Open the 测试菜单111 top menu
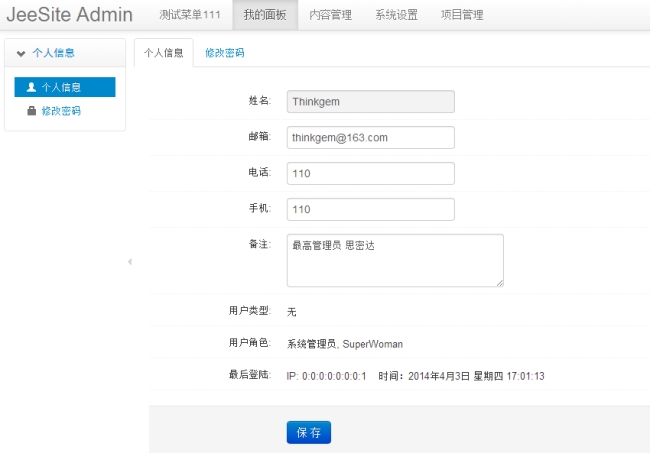Viewport: 650px width, 453px height. click(190, 15)
